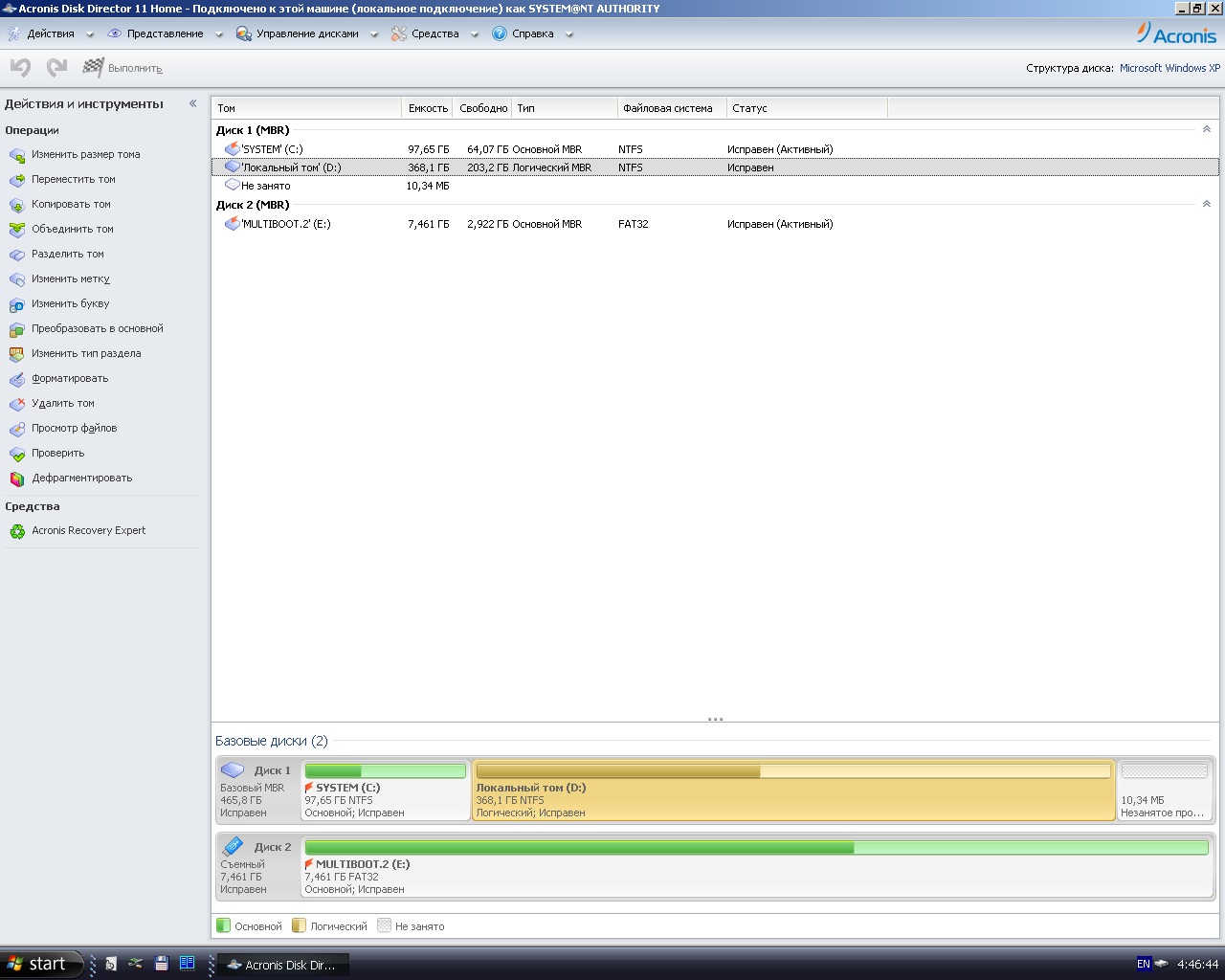
Task: Collapse the Диск 2 (MBR) group
Action: click(1206, 205)
